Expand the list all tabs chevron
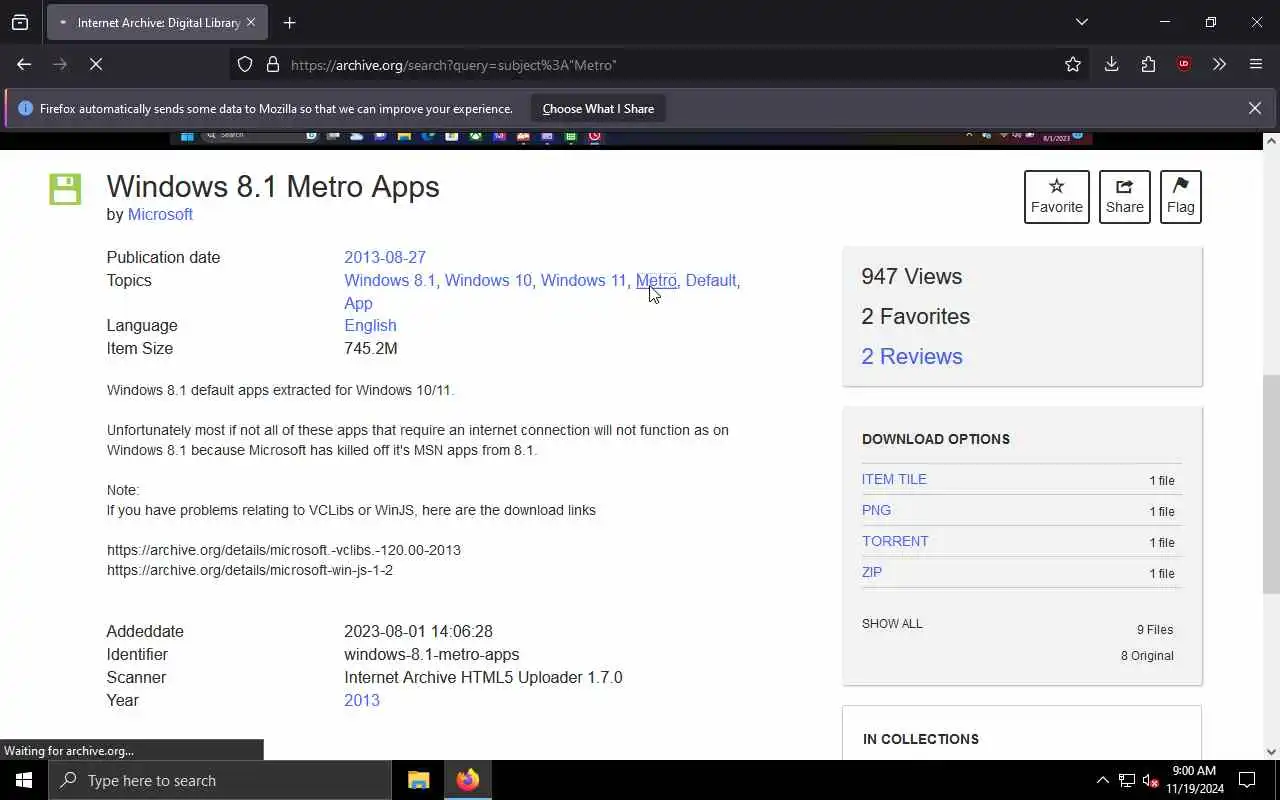The width and height of the screenshot is (1280, 800). (x=1082, y=22)
